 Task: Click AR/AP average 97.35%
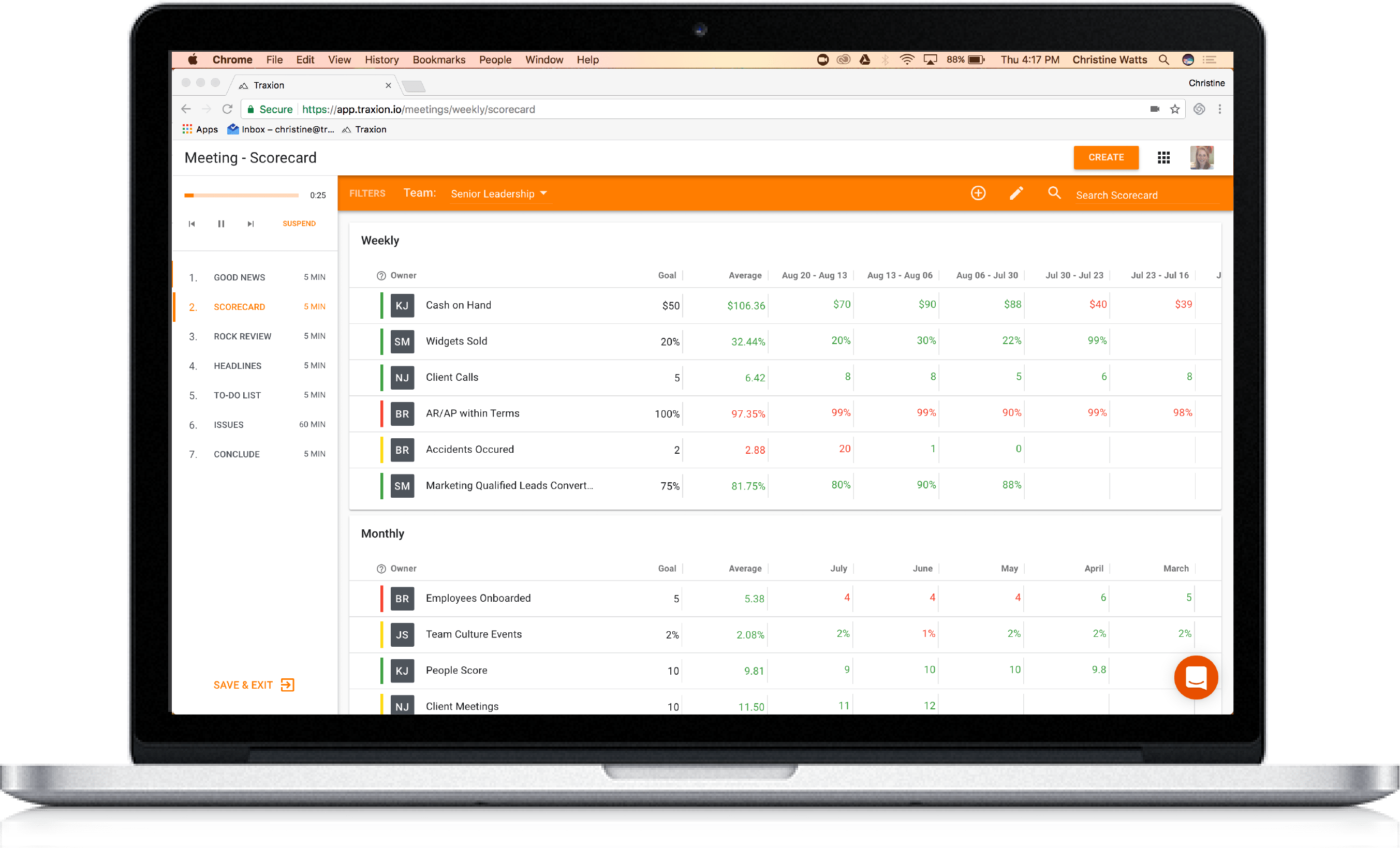click(748, 414)
